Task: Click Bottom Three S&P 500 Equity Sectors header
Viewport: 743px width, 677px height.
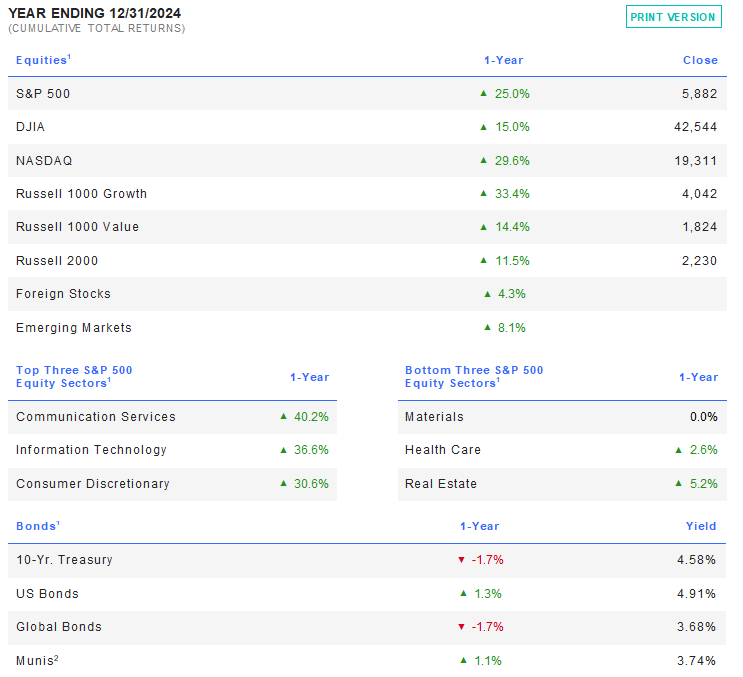Action: pyautogui.click(x=474, y=377)
